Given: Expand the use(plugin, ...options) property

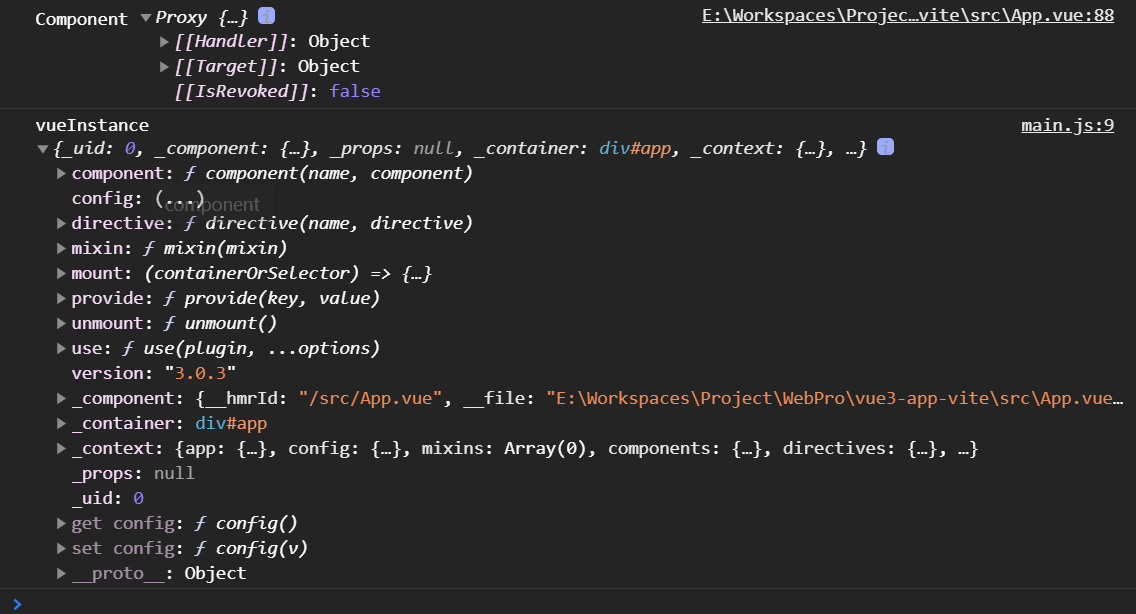Looking at the screenshot, I should pos(62,348).
